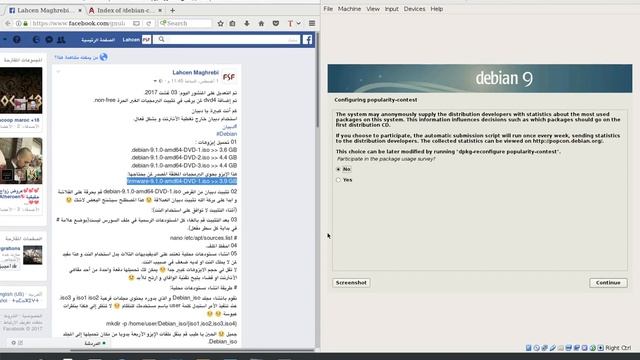Click debian-9.1.0-amd64-DVD-2.iso text line
This screenshot has width=640, height=360.
coord(184,158)
